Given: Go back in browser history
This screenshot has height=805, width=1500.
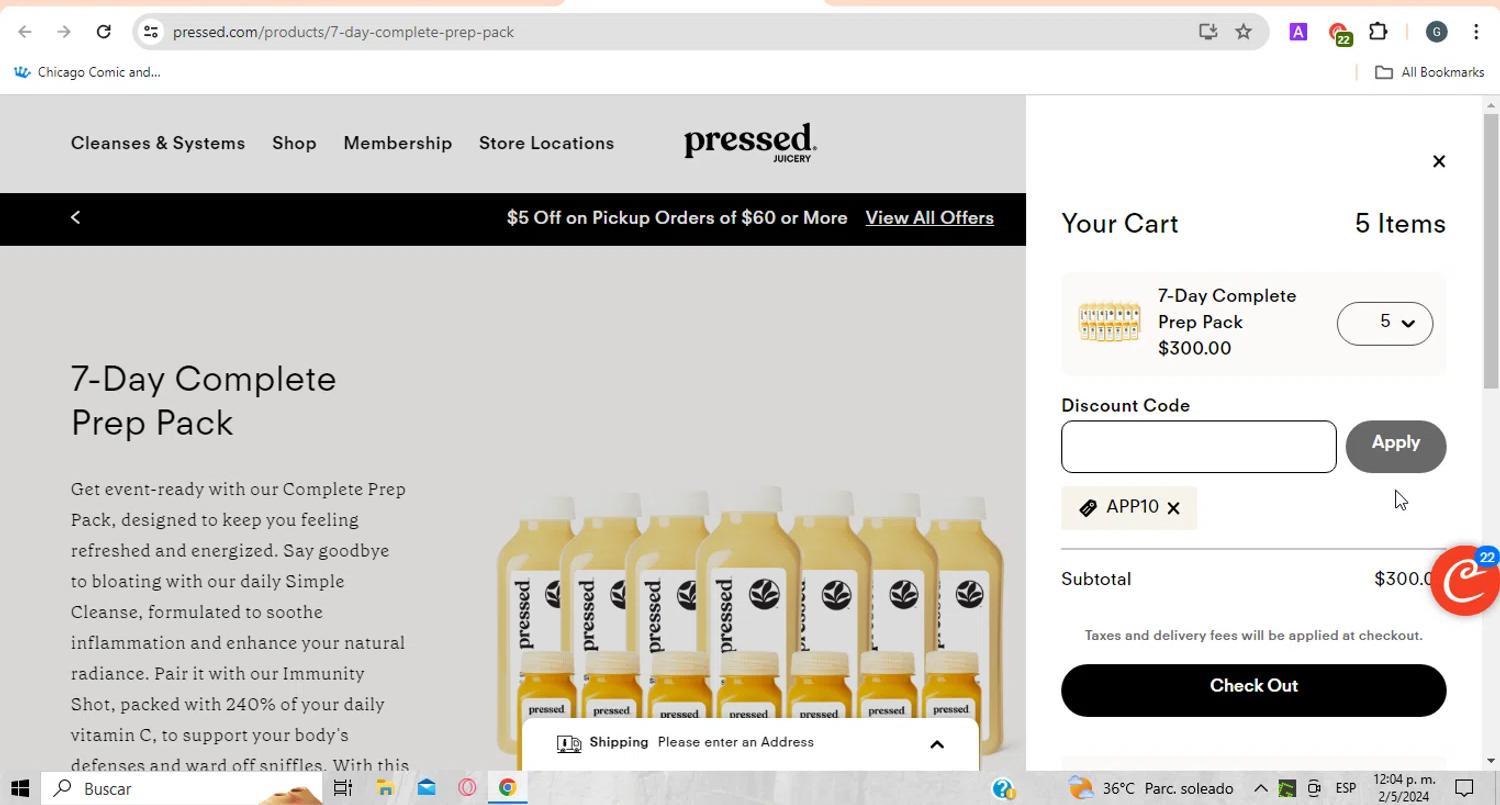Looking at the screenshot, I should (25, 32).
